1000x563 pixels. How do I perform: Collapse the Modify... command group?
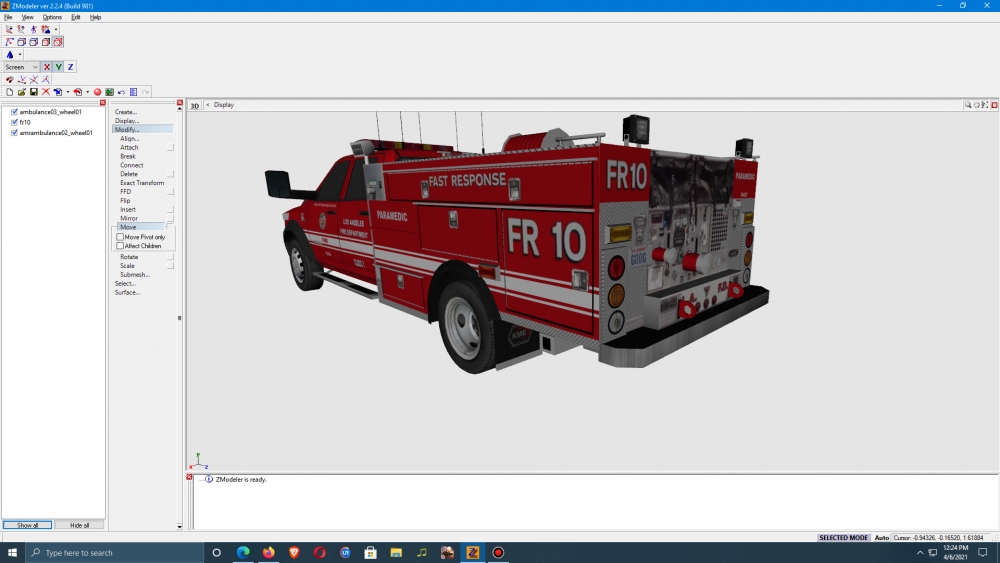(x=143, y=129)
